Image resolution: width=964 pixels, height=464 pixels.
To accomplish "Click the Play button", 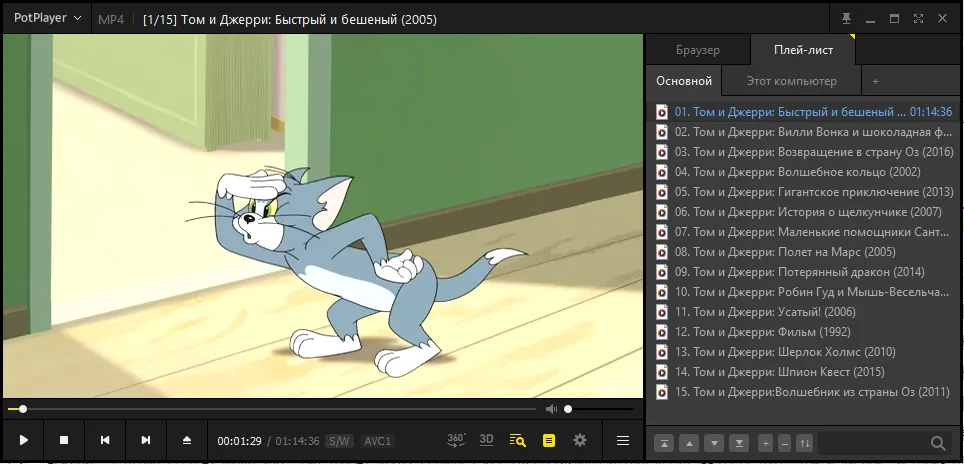I will 23,440.
